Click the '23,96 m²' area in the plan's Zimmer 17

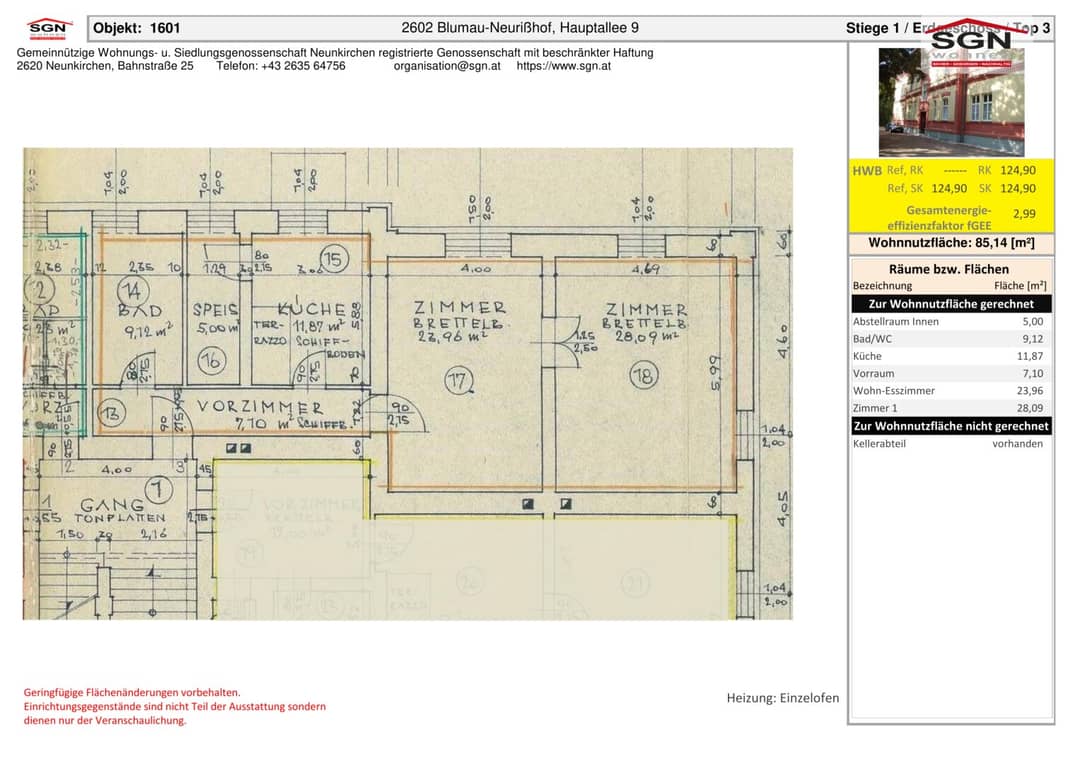pos(453,337)
